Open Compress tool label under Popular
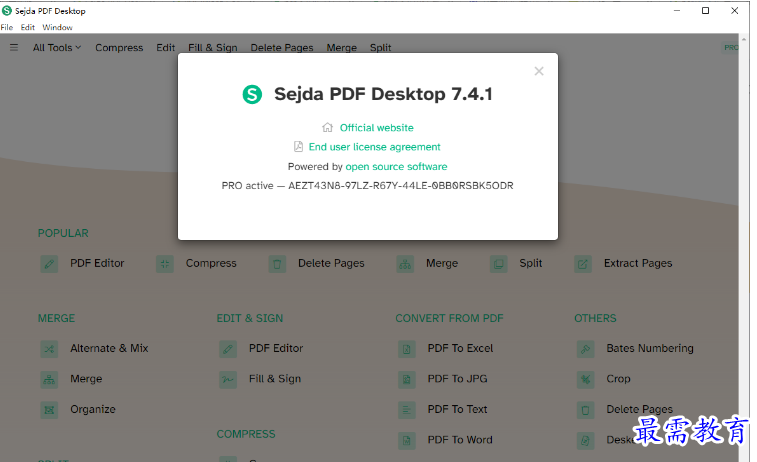This screenshot has width=757, height=462. pyautogui.click(x=211, y=264)
